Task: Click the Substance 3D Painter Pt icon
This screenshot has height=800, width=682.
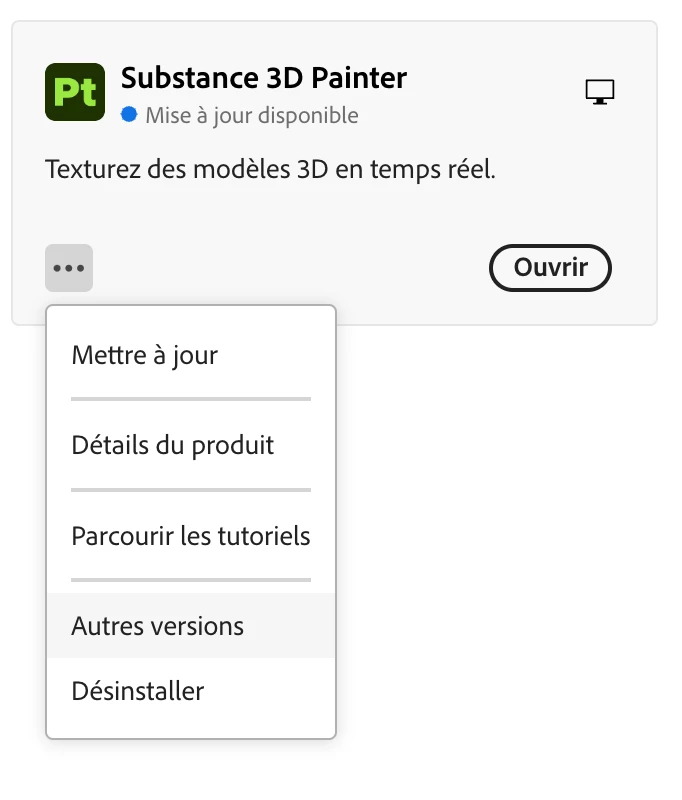Action: (75, 92)
